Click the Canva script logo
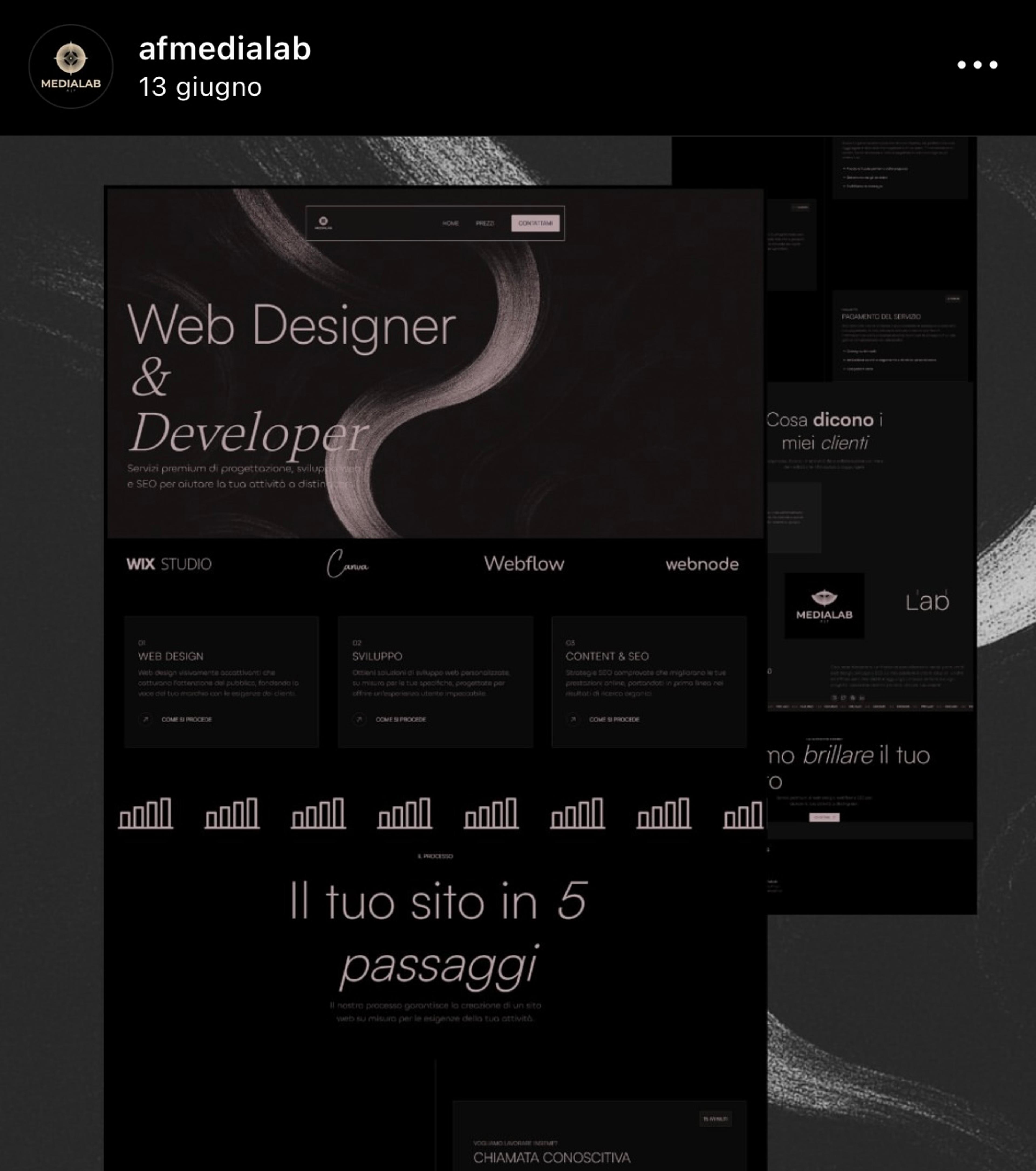1036x1171 pixels. [347, 564]
